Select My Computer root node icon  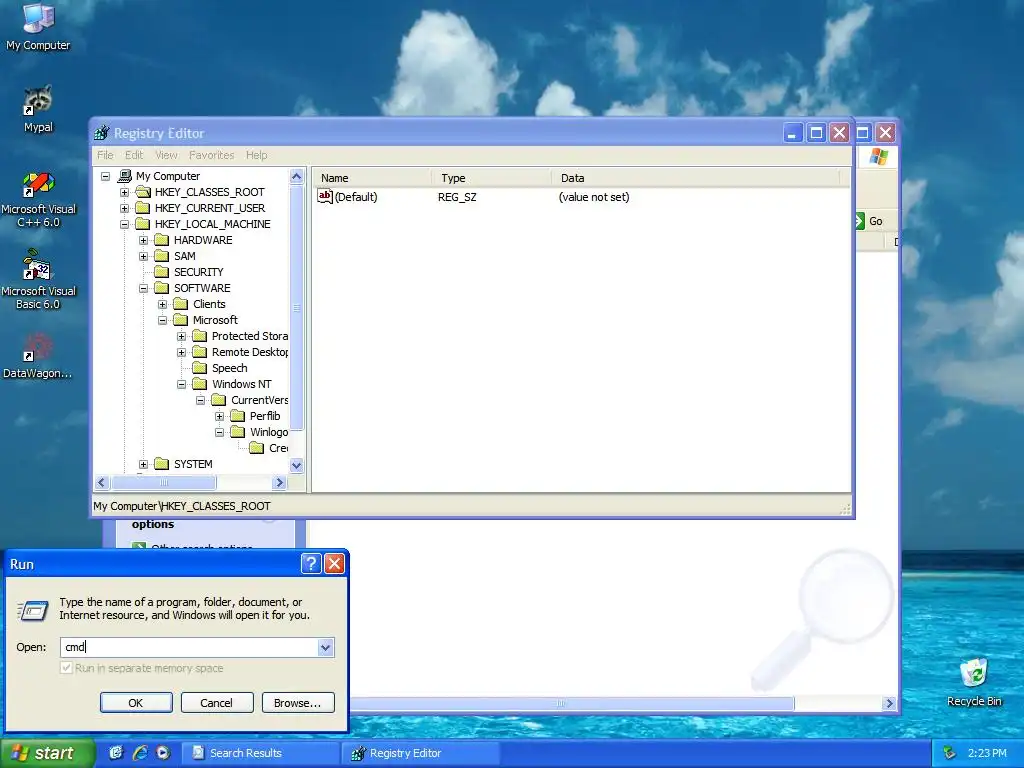124,176
